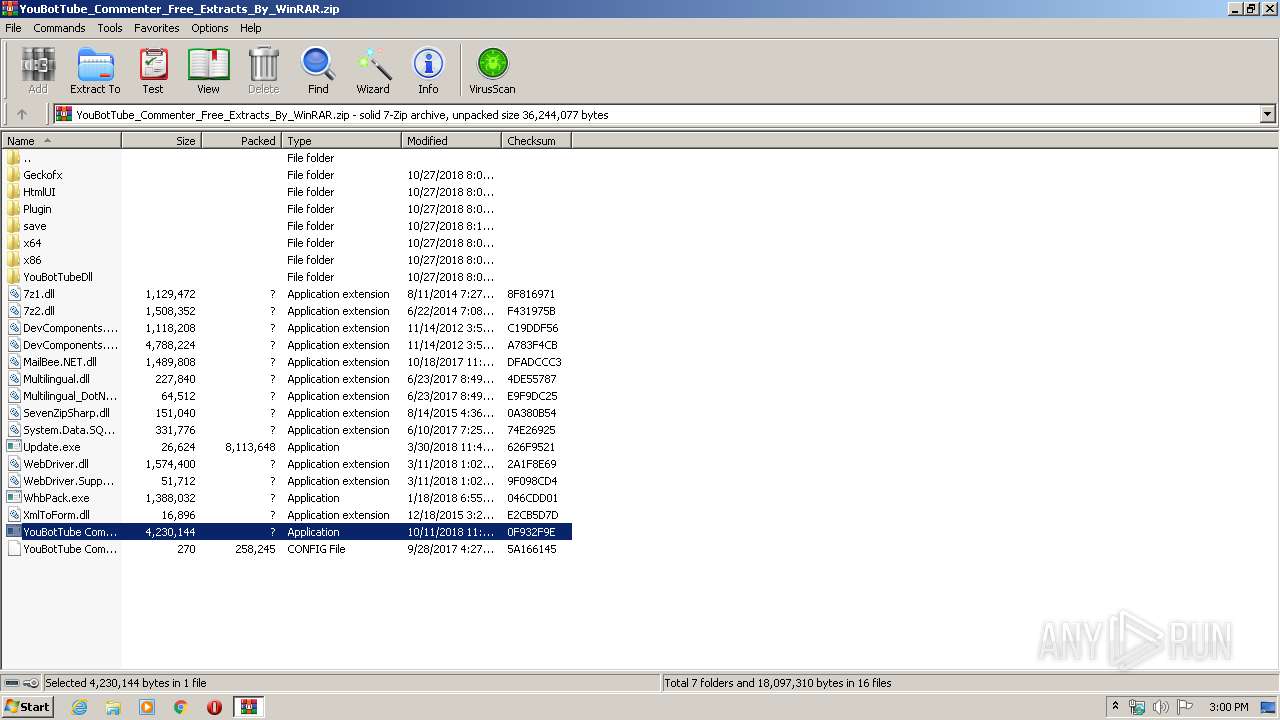The width and height of the screenshot is (1280, 720).
Task: Select the highlighted YouBotTube Application row
Action: point(288,532)
